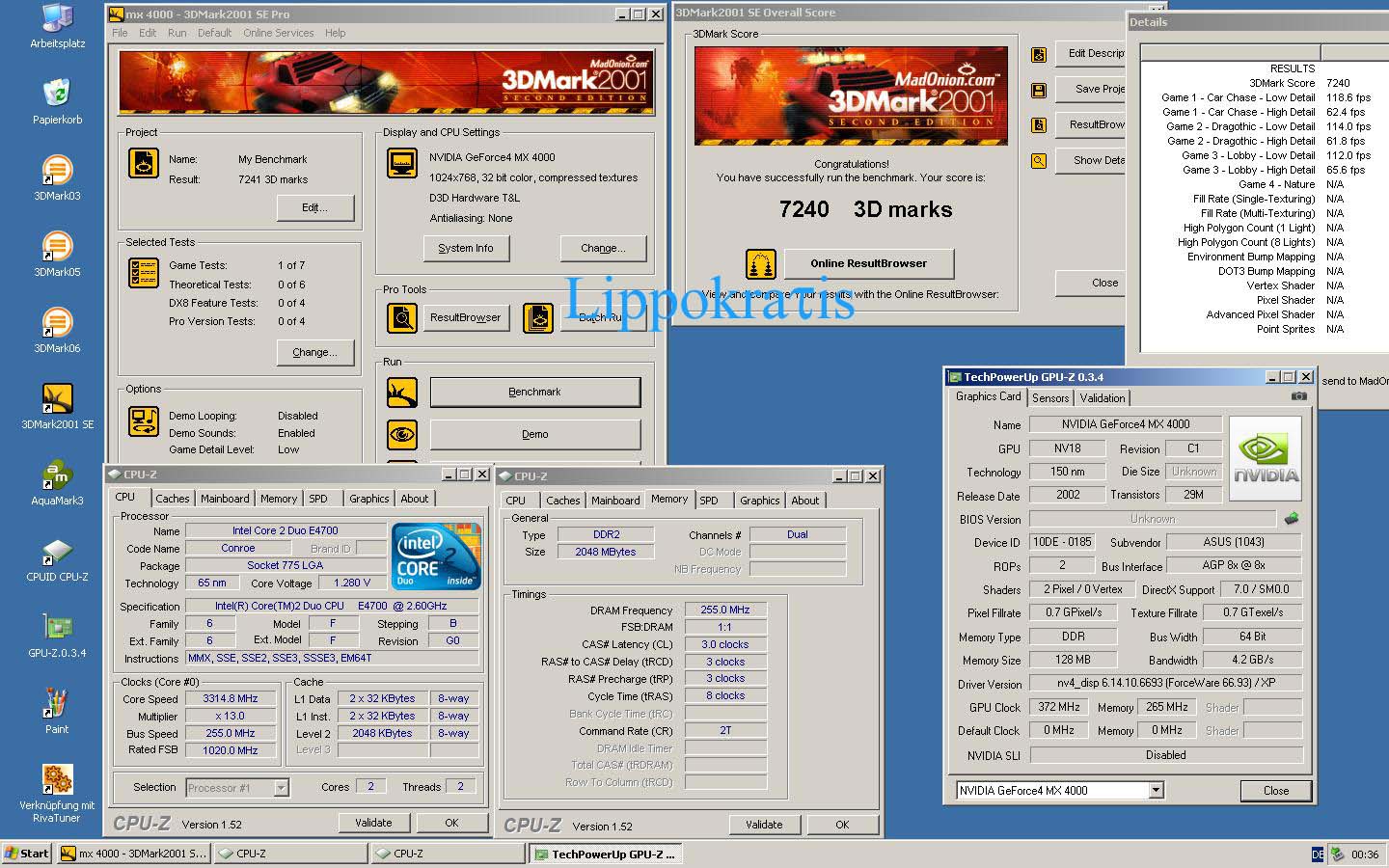Switch to mx 4000 - 3DMark2001 taskbar button
This screenshot has height=868, width=1389.
click(133, 854)
